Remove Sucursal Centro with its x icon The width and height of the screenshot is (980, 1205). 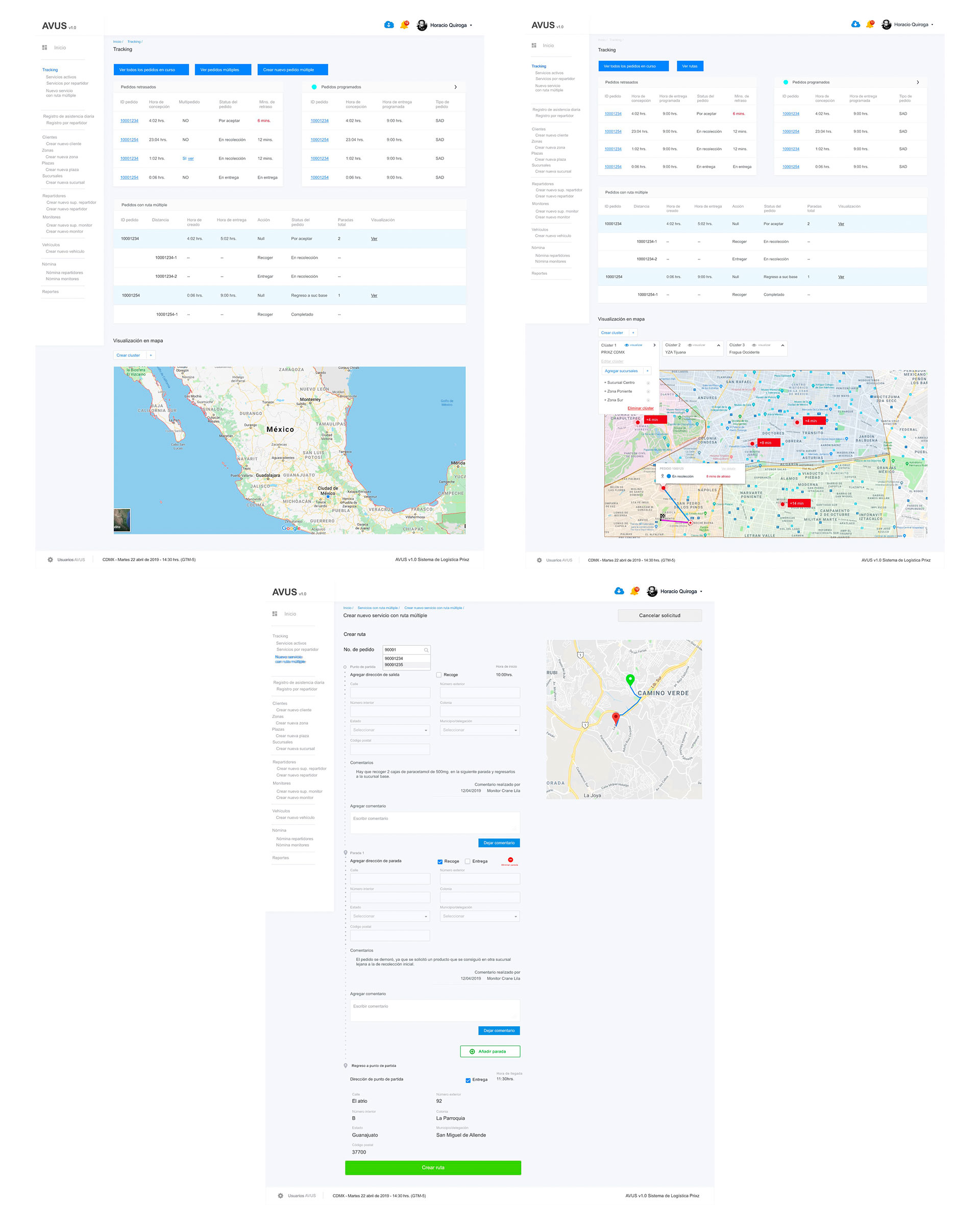648,383
